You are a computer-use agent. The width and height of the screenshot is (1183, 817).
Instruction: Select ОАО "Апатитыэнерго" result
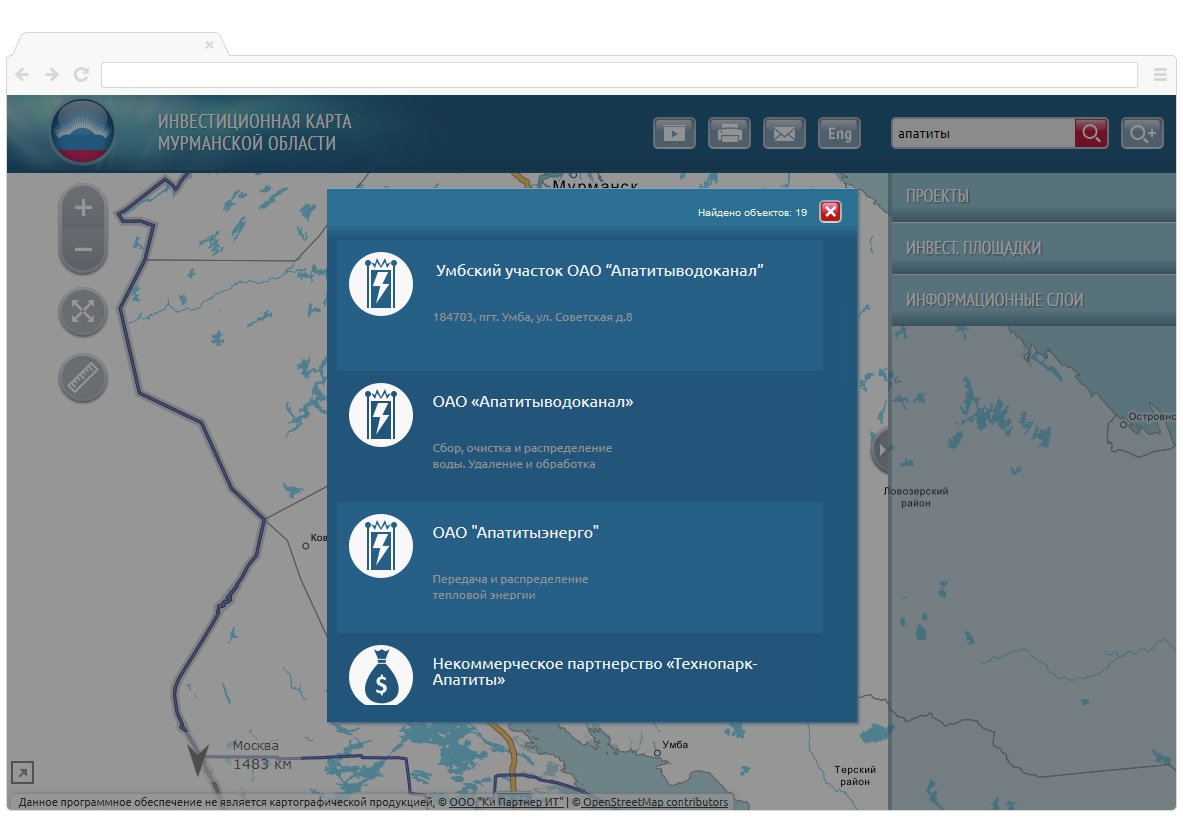(x=579, y=567)
